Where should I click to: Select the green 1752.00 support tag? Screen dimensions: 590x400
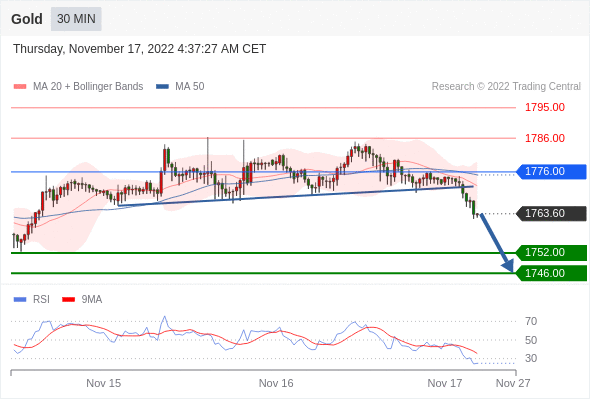pos(551,252)
